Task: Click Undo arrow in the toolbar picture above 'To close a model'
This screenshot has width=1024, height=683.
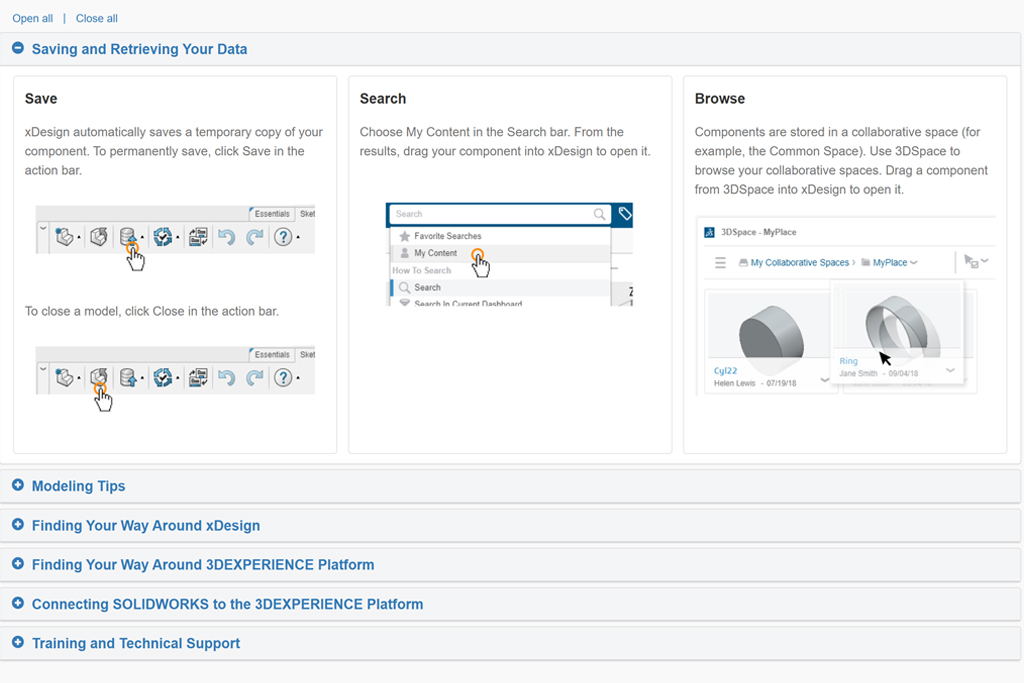Action: (x=227, y=236)
